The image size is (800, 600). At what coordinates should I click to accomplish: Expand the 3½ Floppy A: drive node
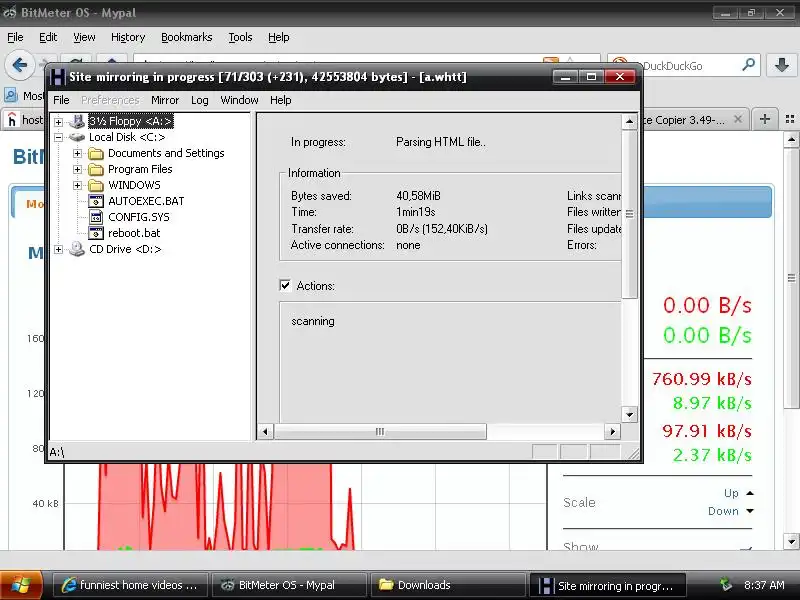pyautogui.click(x=59, y=121)
